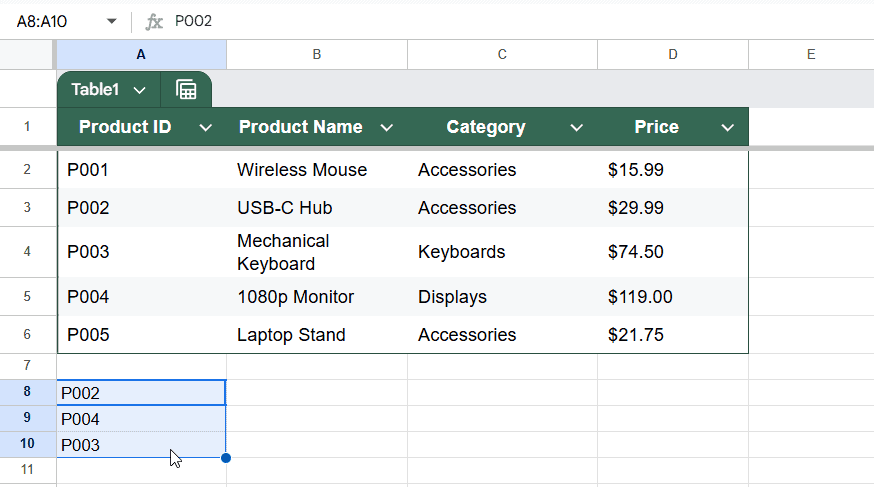The width and height of the screenshot is (874, 487).
Task: Select cell containing P005
Action: 142,334
